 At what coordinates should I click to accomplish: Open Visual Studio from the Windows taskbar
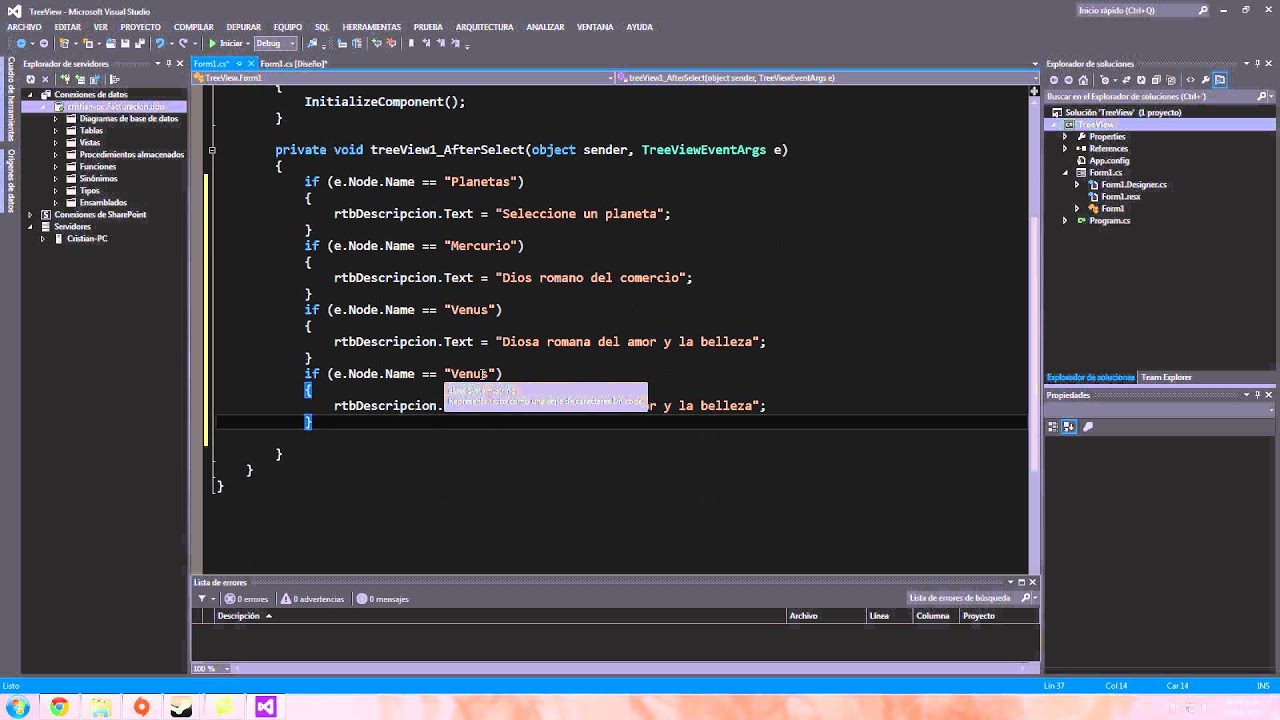point(265,707)
